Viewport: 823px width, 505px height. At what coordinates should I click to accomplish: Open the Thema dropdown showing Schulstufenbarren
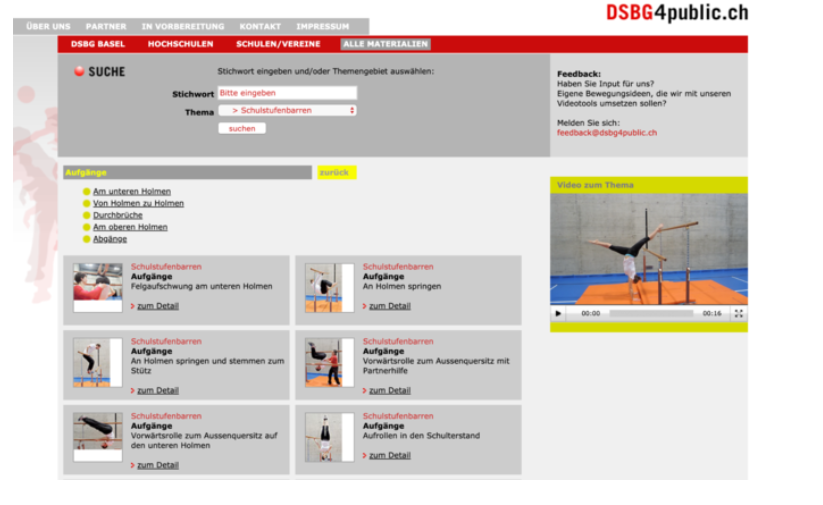point(287,110)
